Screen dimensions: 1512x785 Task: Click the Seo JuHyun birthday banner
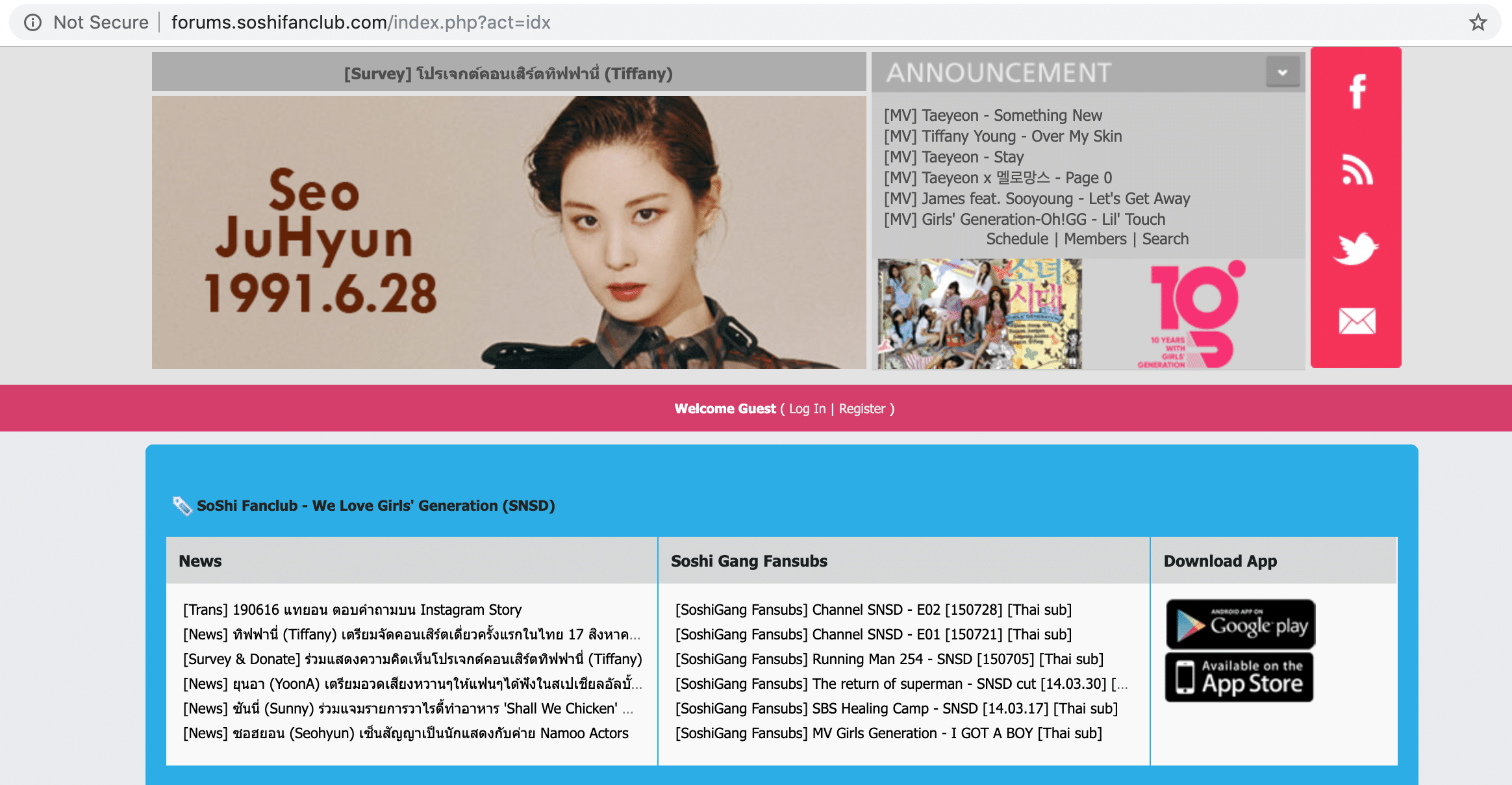(x=509, y=233)
